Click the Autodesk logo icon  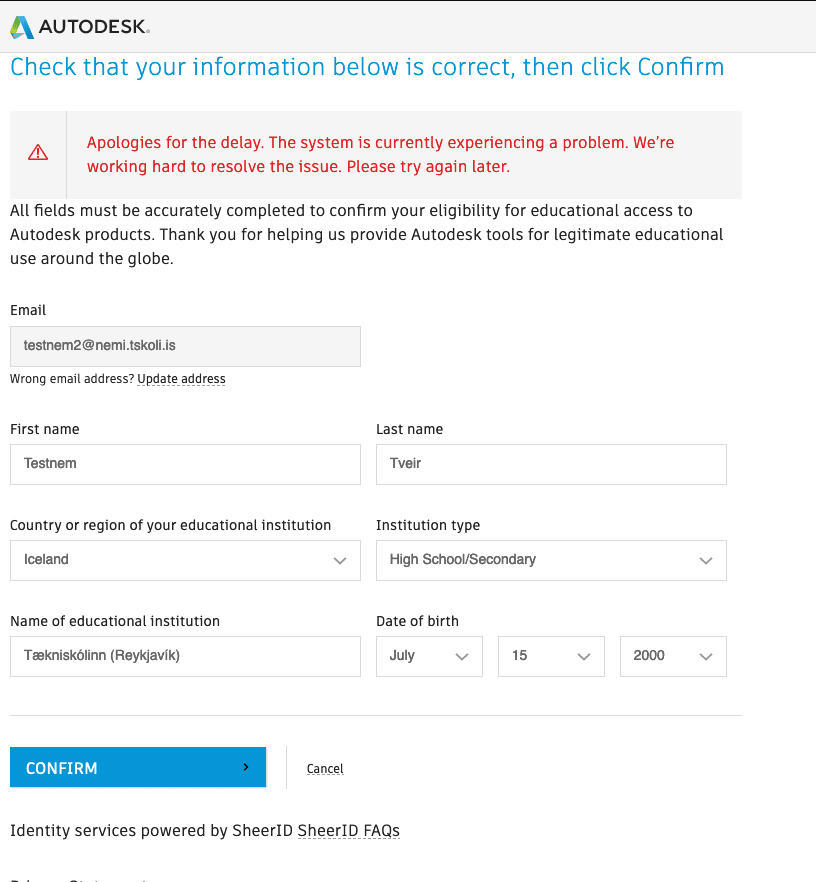(x=22, y=27)
